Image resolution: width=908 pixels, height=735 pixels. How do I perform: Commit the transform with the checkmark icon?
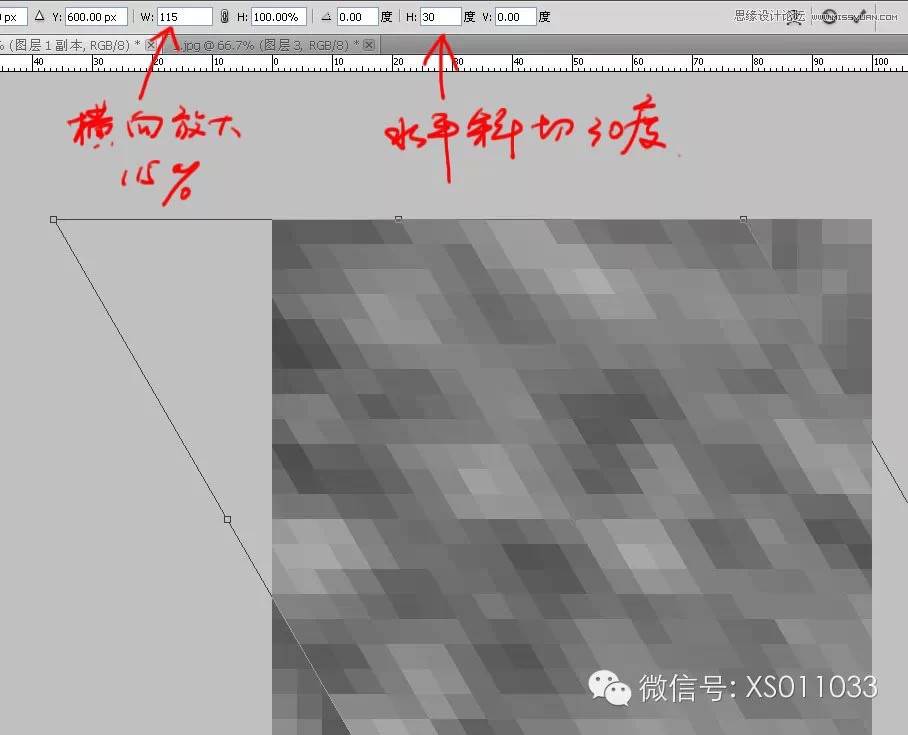coord(861,17)
